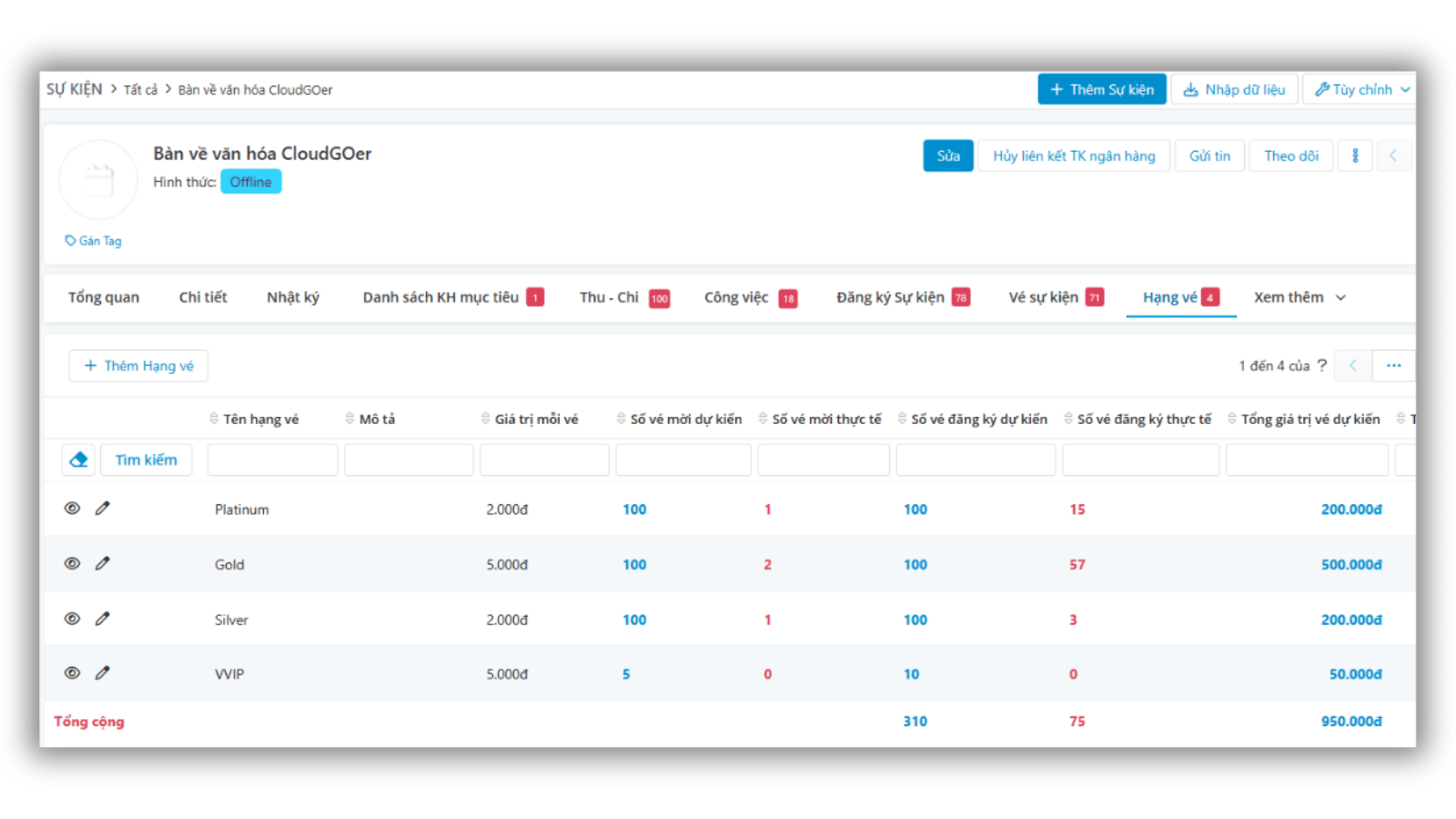The image size is (1456, 819).
Task: Click the Thêm Hạng vé button
Action: (x=138, y=366)
